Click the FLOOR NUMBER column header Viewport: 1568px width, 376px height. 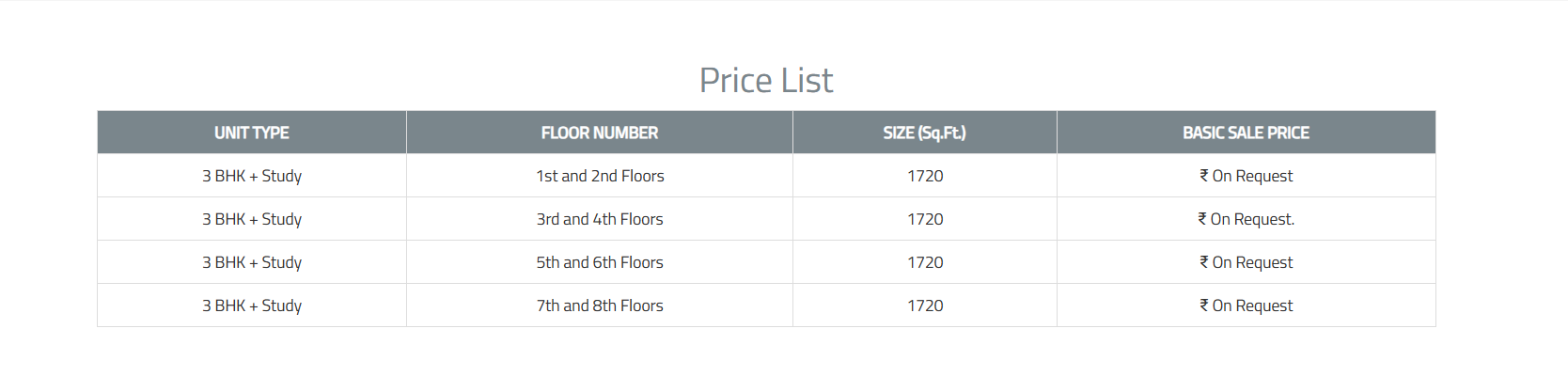600,133
